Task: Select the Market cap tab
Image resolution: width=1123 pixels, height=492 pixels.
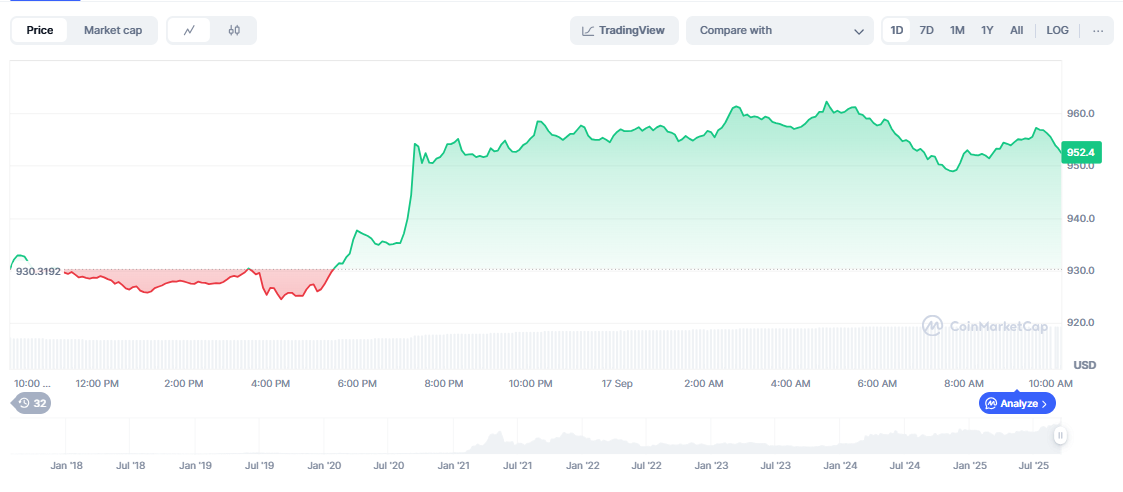Action: coord(112,30)
